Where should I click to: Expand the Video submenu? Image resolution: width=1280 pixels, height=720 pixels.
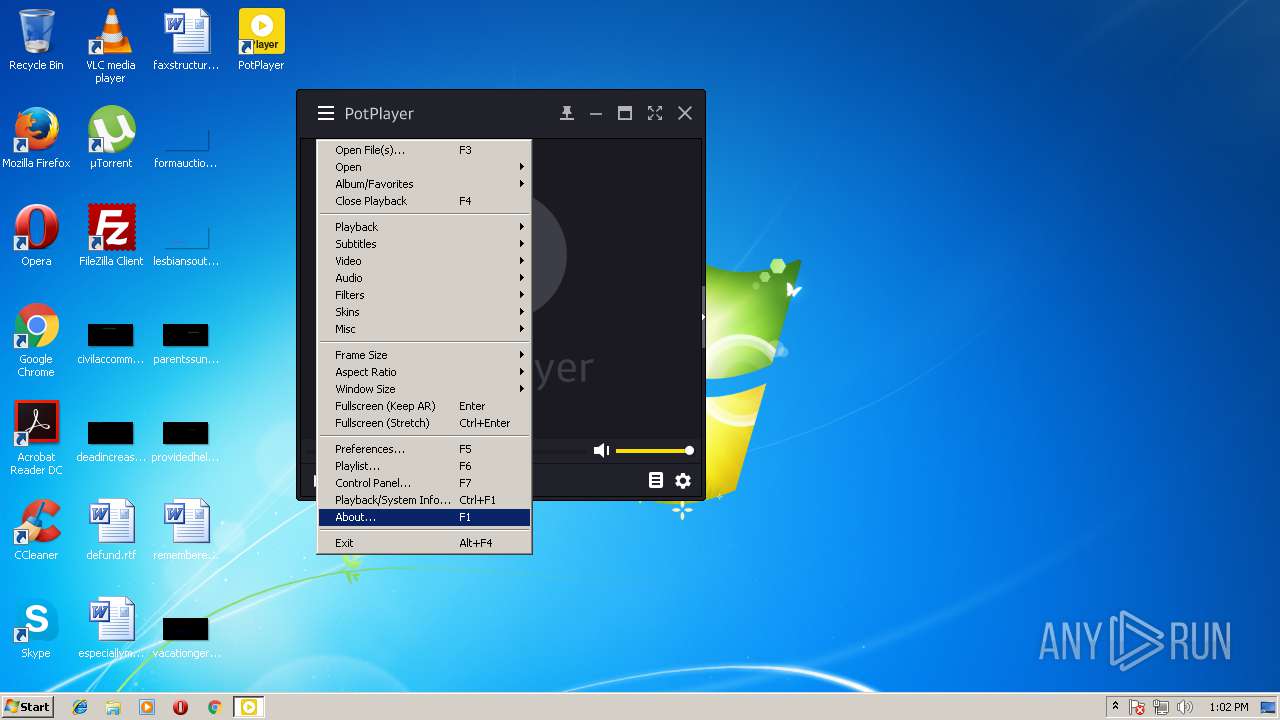click(x=425, y=261)
